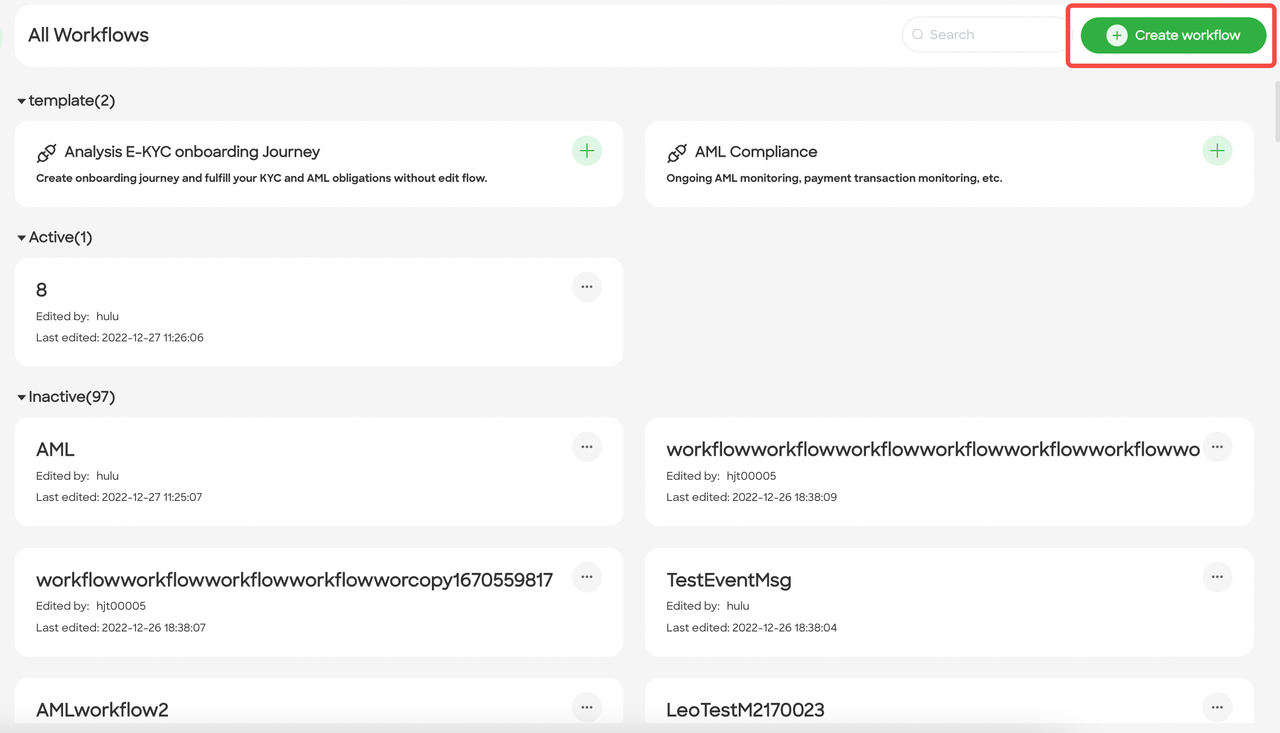Click the search magnifier icon

(x=917, y=34)
